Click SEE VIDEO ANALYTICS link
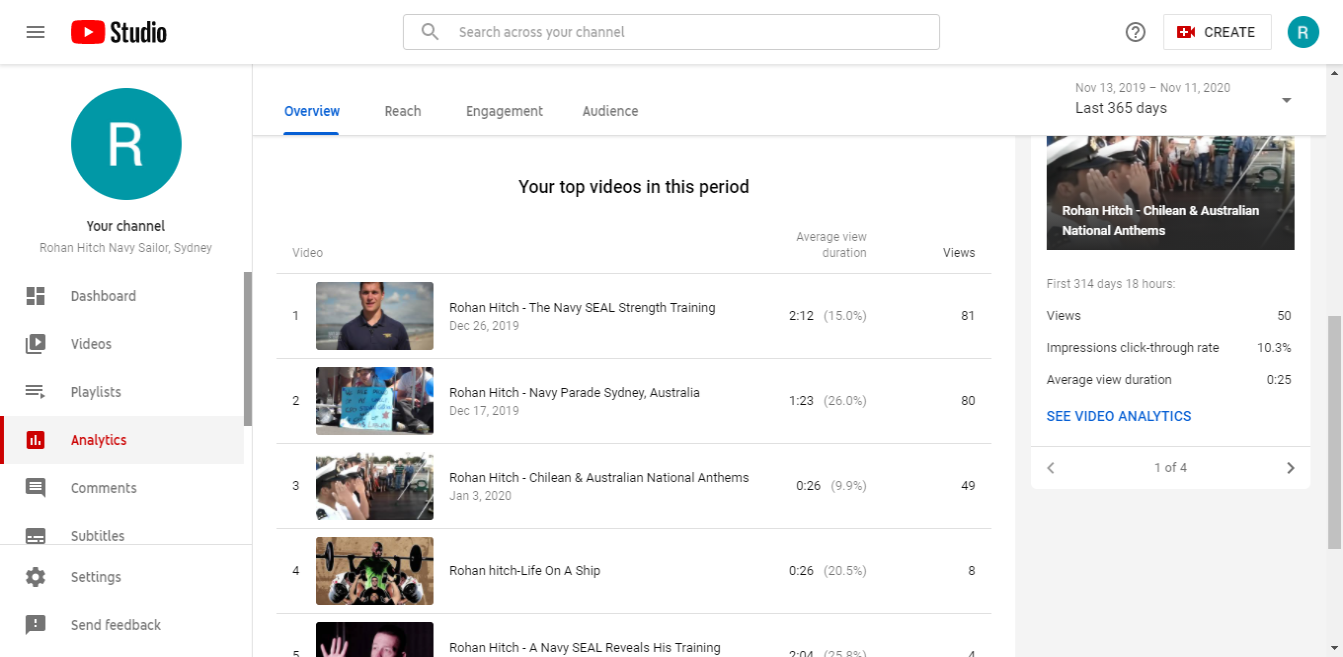 coord(1119,416)
